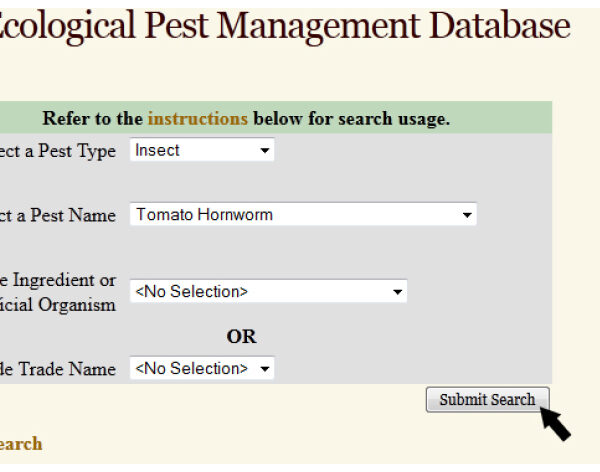The image size is (600, 472).
Task: Click the Pest Type field label
Action: [x=60, y=152]
